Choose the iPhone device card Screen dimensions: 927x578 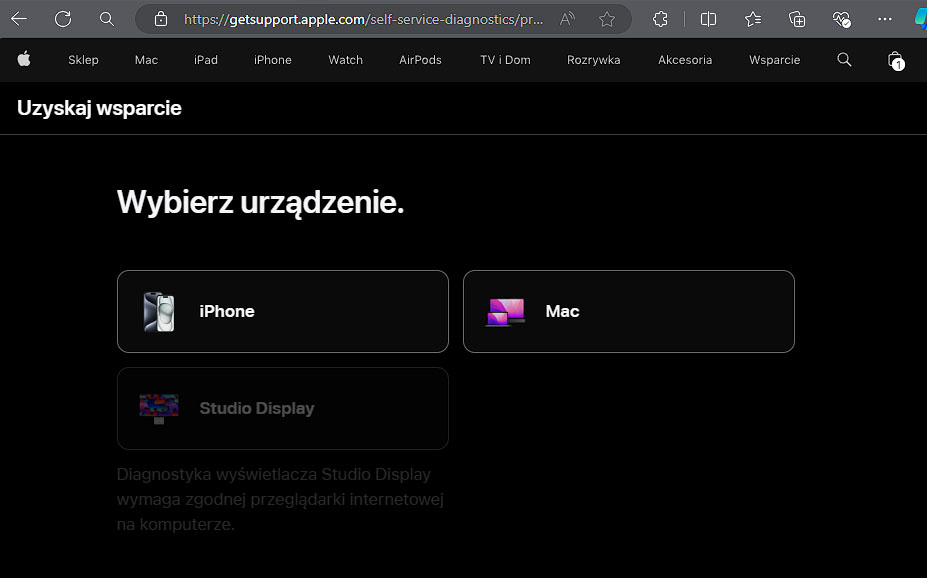tap(283, 311)
